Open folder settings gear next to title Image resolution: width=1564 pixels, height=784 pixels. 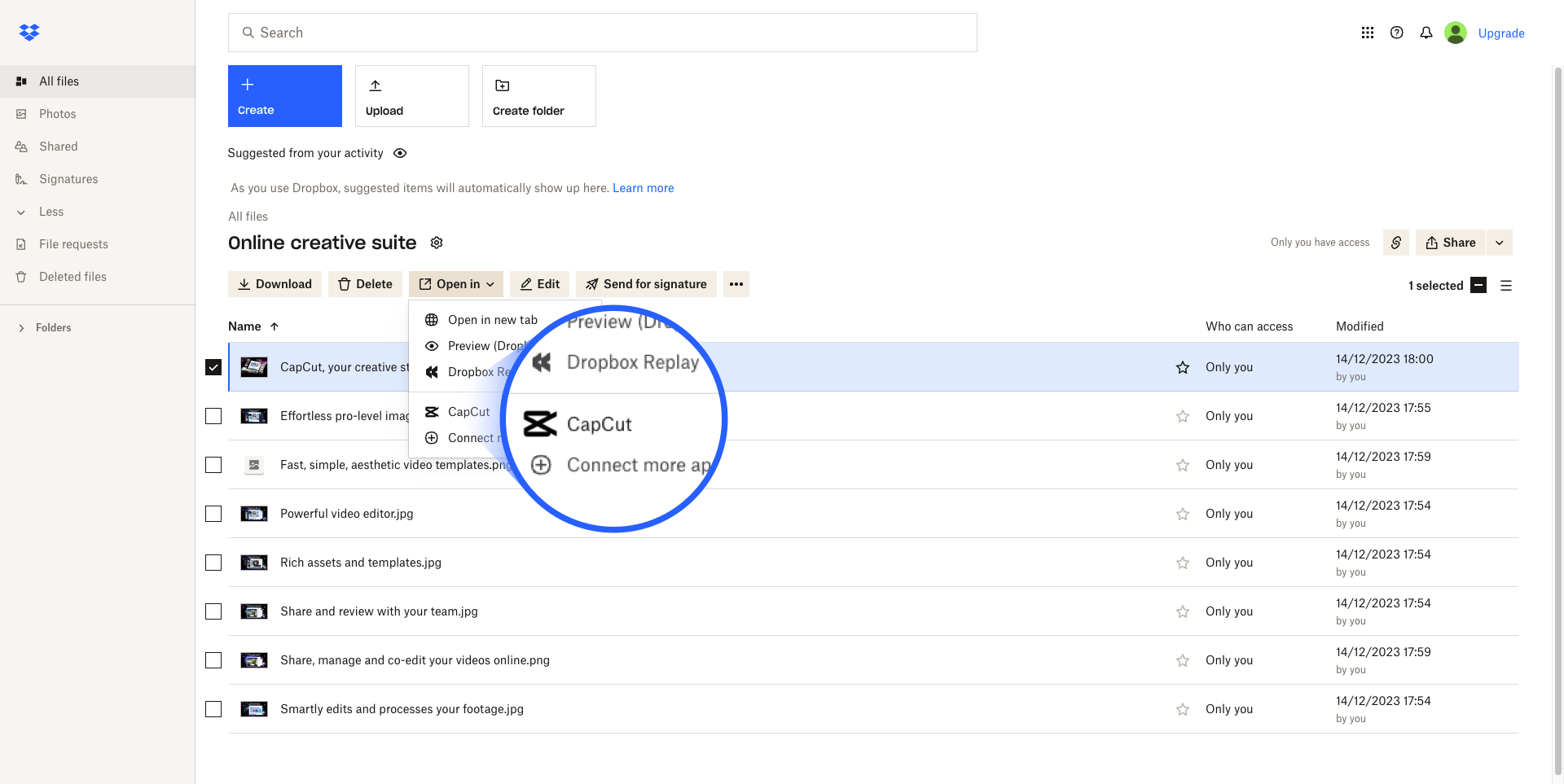tap(437, 243)
